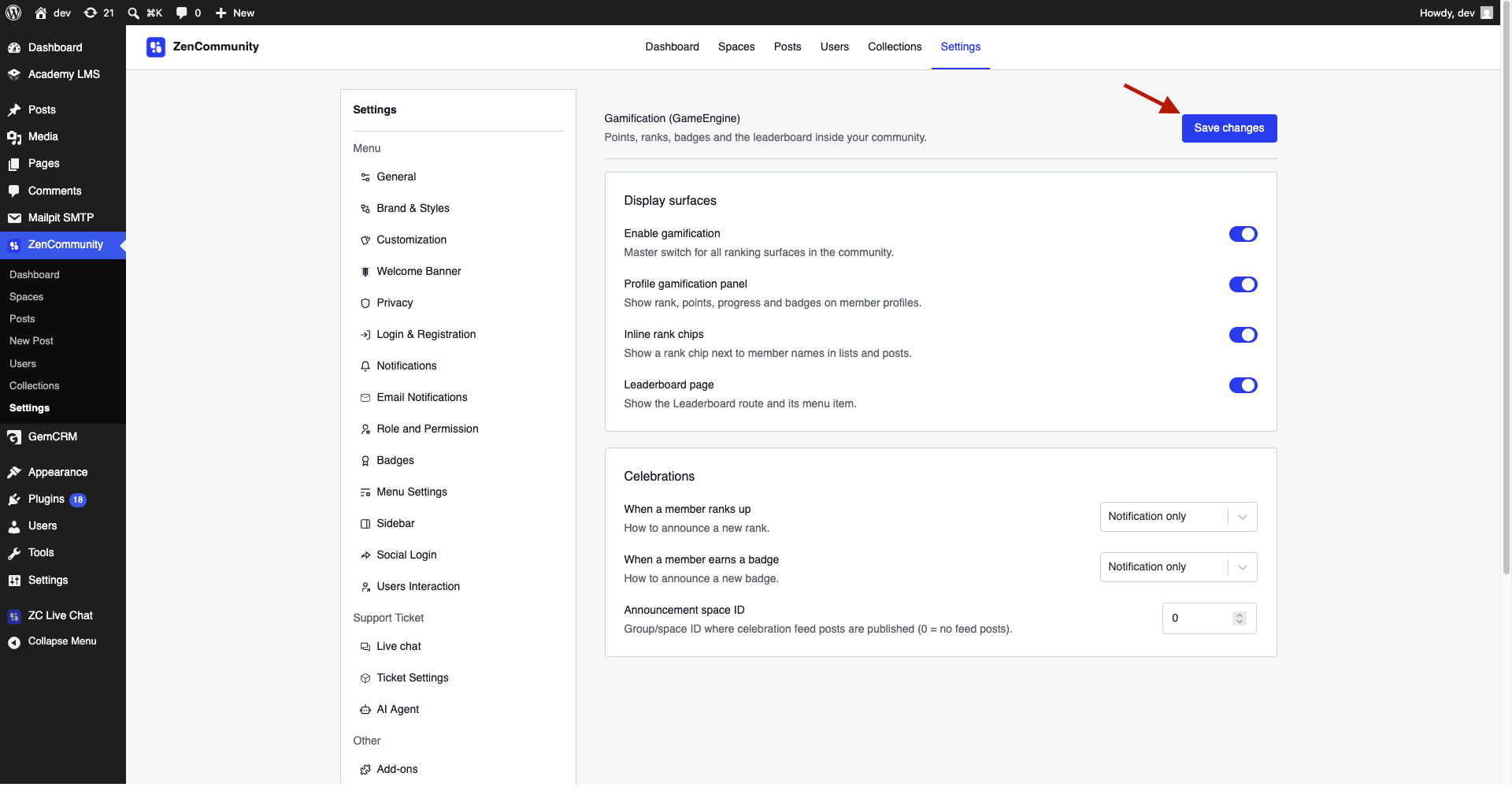Click the Announcement space ID number field
This screenshot has height=802, width=1512.
click(1209, 618)
